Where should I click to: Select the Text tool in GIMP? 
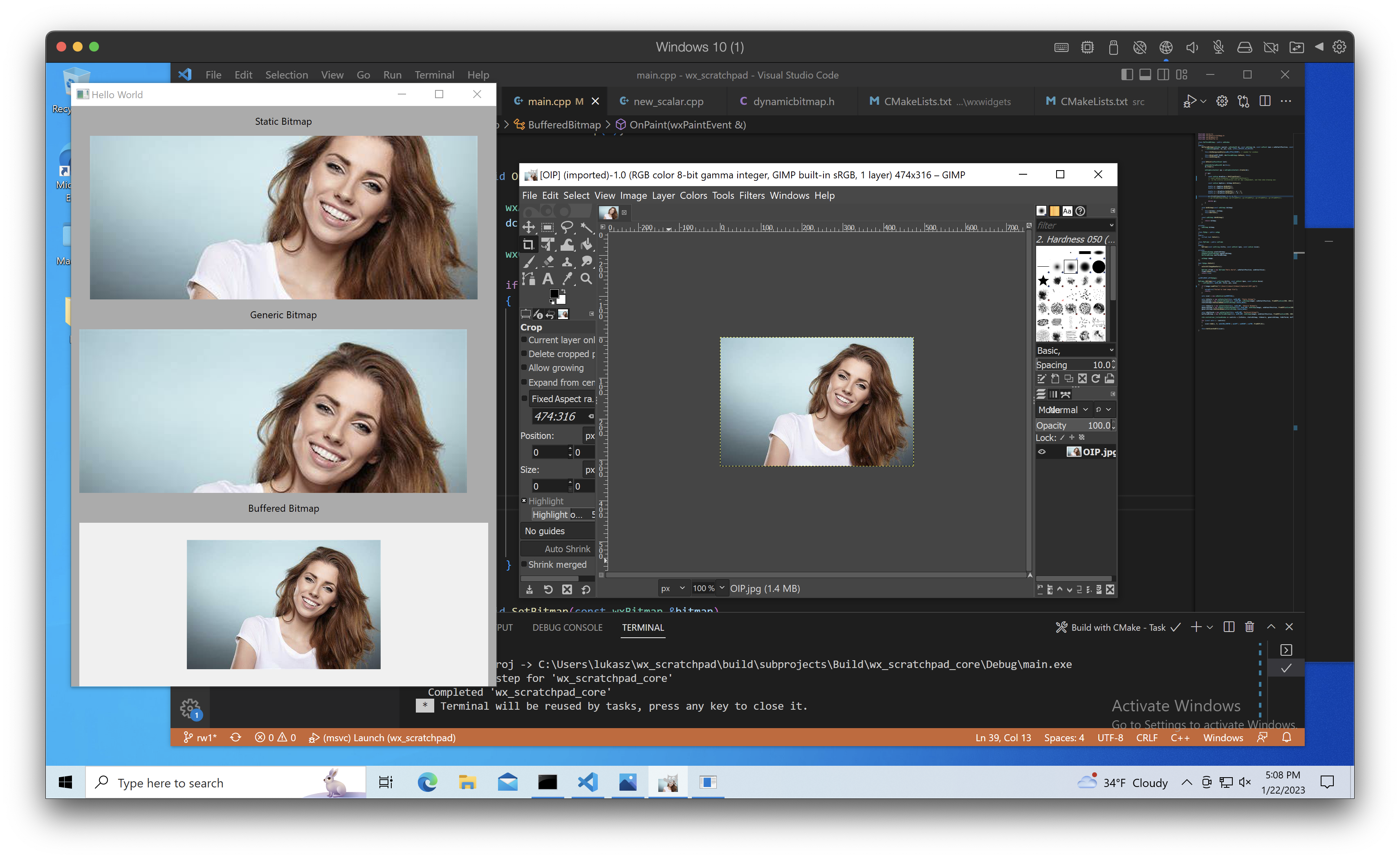[x=548, y=279]
